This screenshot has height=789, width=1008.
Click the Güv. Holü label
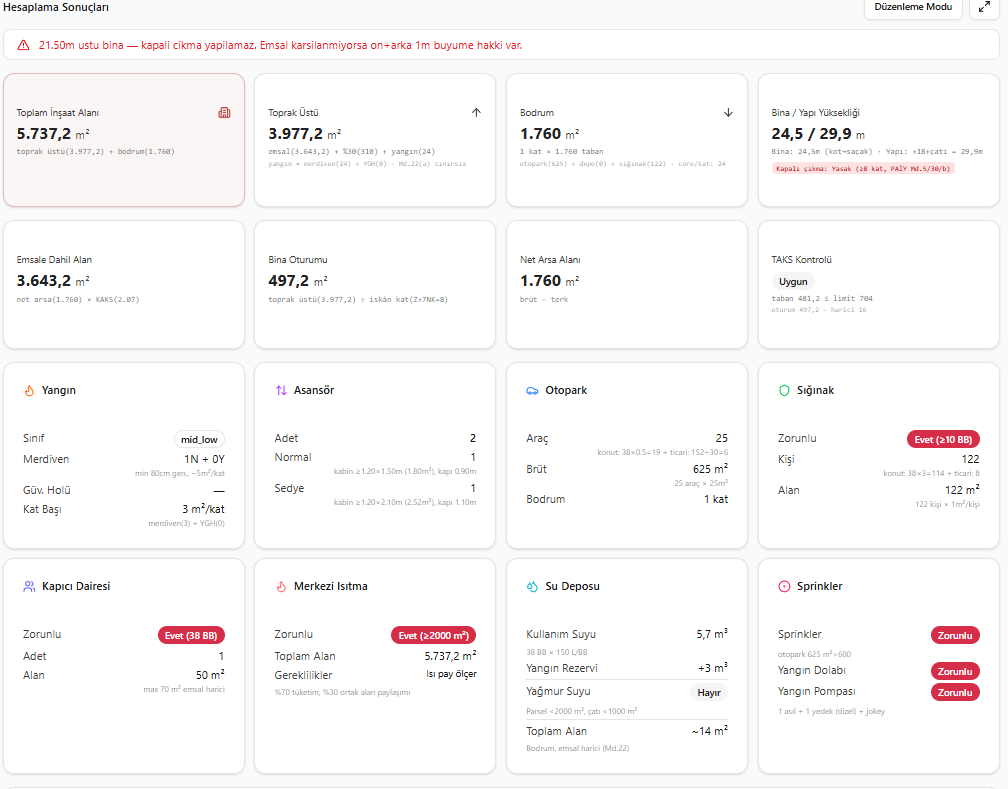47,490
